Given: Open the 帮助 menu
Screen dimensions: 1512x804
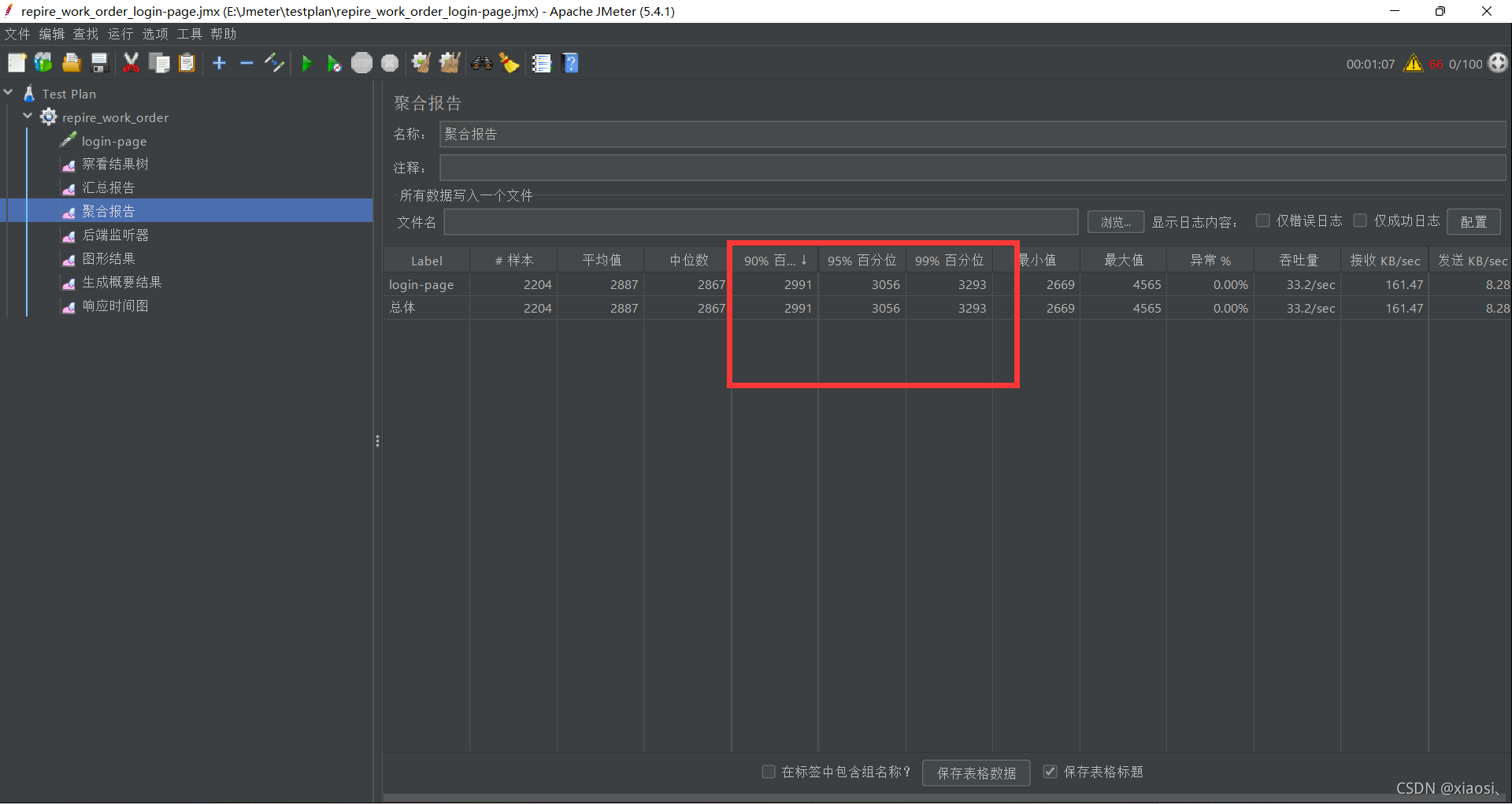Looking at the screenshot, I should (224, 34).
